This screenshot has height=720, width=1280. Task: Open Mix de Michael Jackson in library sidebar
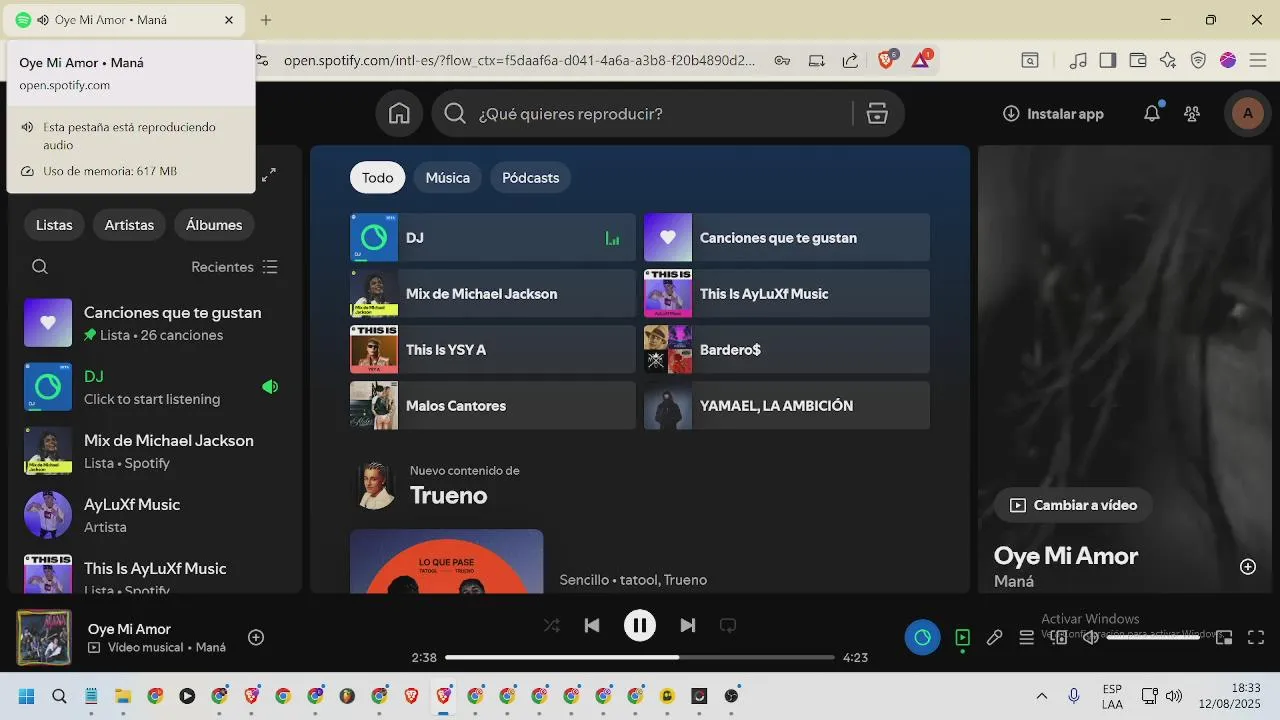(x=155, y=451)
